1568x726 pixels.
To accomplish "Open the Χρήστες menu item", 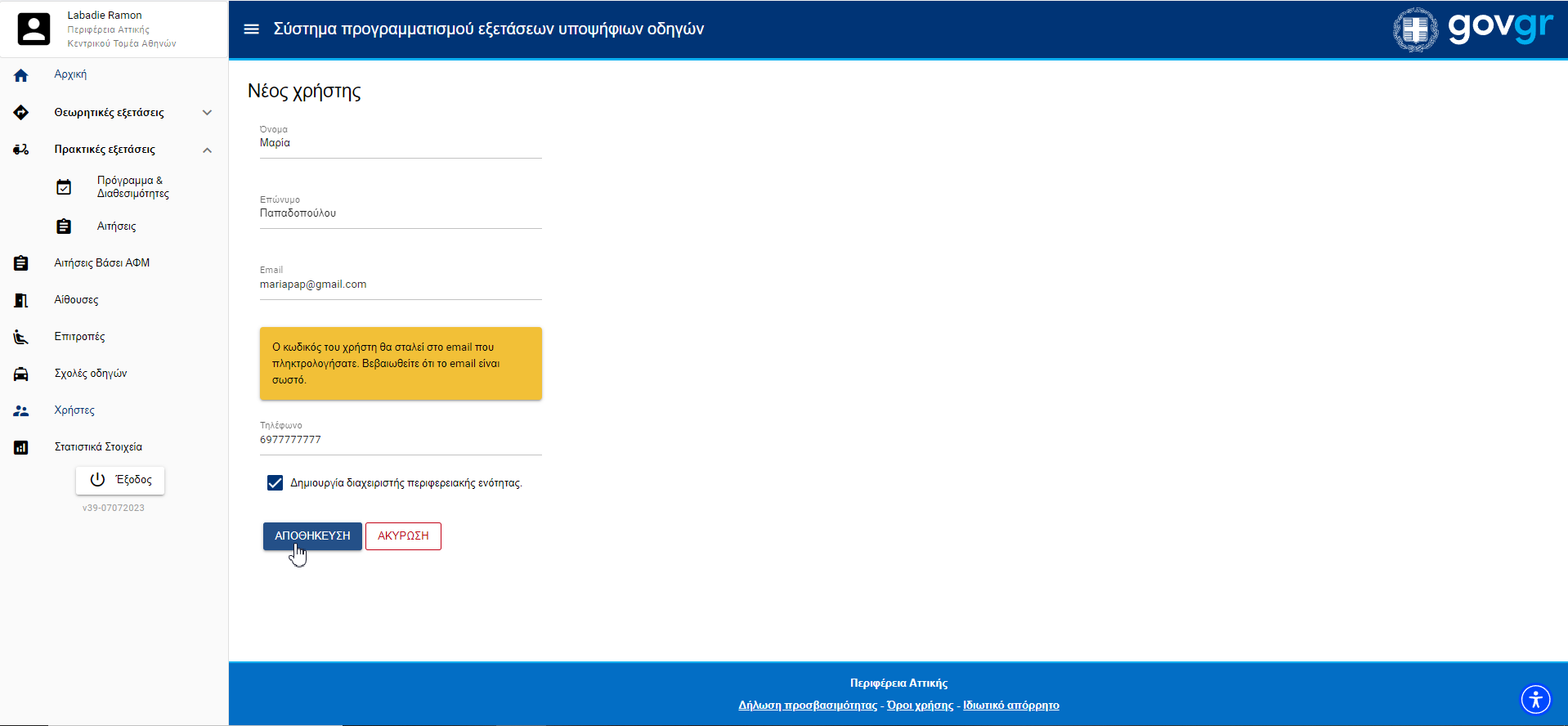I will 74,410.
